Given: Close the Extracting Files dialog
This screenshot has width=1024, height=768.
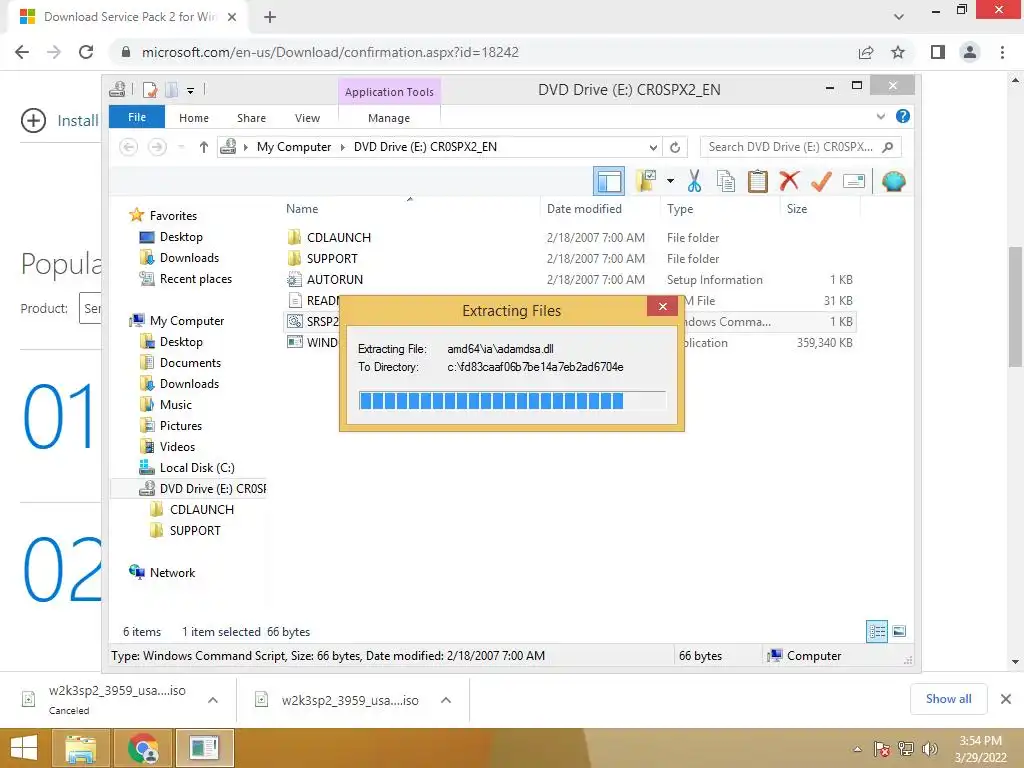Looking at the screenshot, I should point(662,306).
